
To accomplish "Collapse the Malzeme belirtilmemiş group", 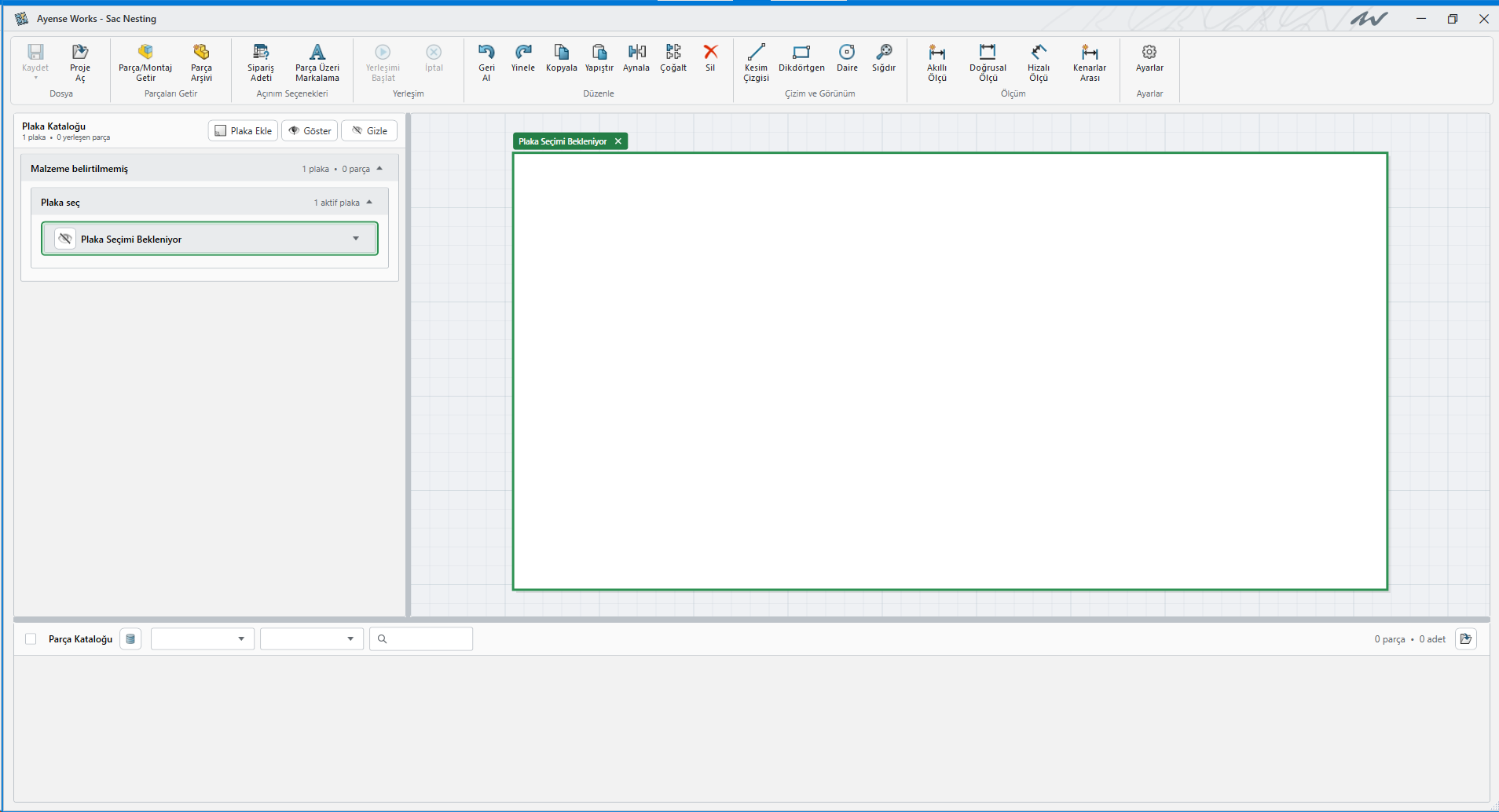I will pyautogui.click(x=379, y=169).
